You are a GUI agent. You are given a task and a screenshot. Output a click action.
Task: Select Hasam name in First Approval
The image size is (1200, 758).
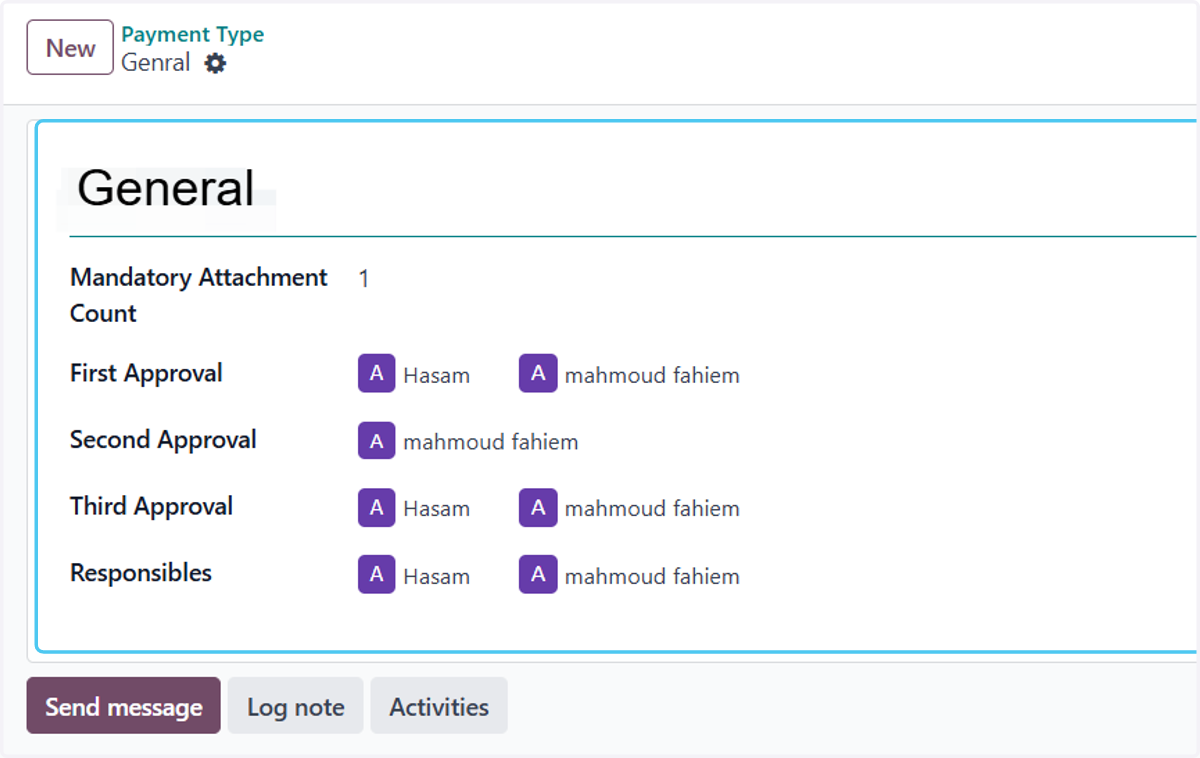point(437,376)
